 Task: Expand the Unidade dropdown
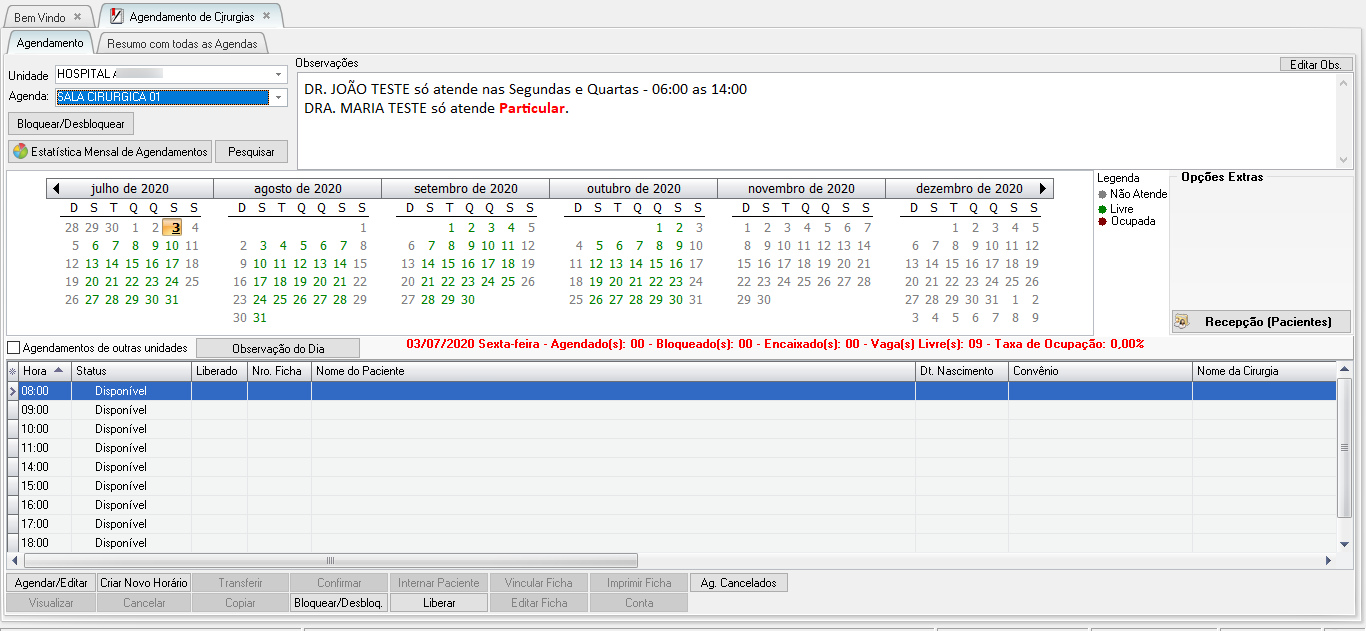click(x=278, y=74)
